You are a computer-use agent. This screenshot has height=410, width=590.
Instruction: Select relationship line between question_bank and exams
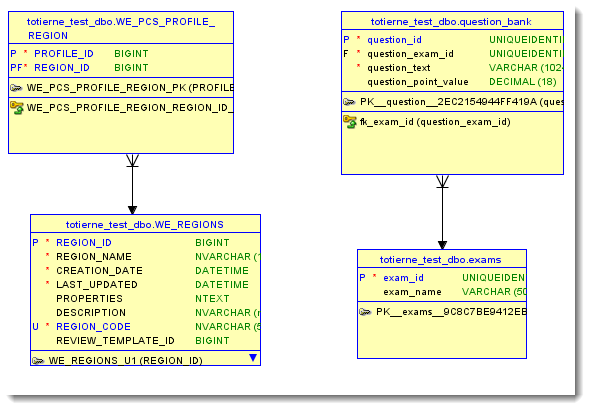[x=442, y=213]
